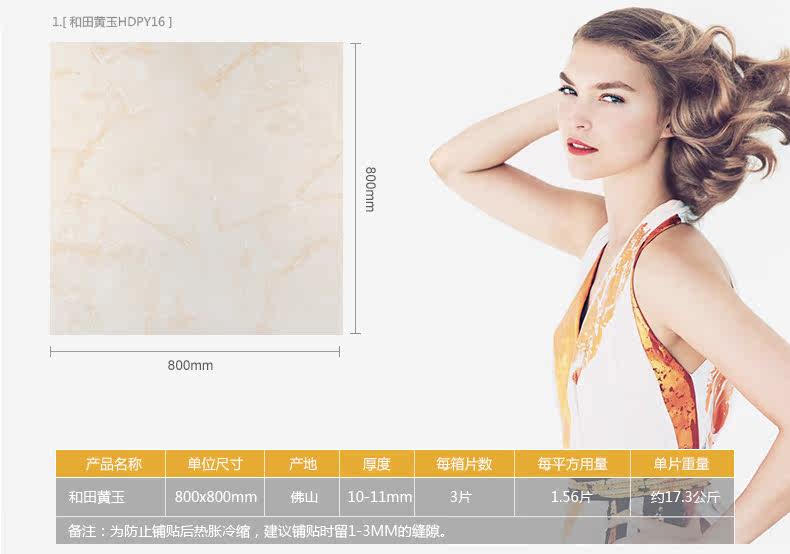Click the 和田黄玉HDPY16 product title
Viewport: 790px width, 554px height.
tap(111, 20)
